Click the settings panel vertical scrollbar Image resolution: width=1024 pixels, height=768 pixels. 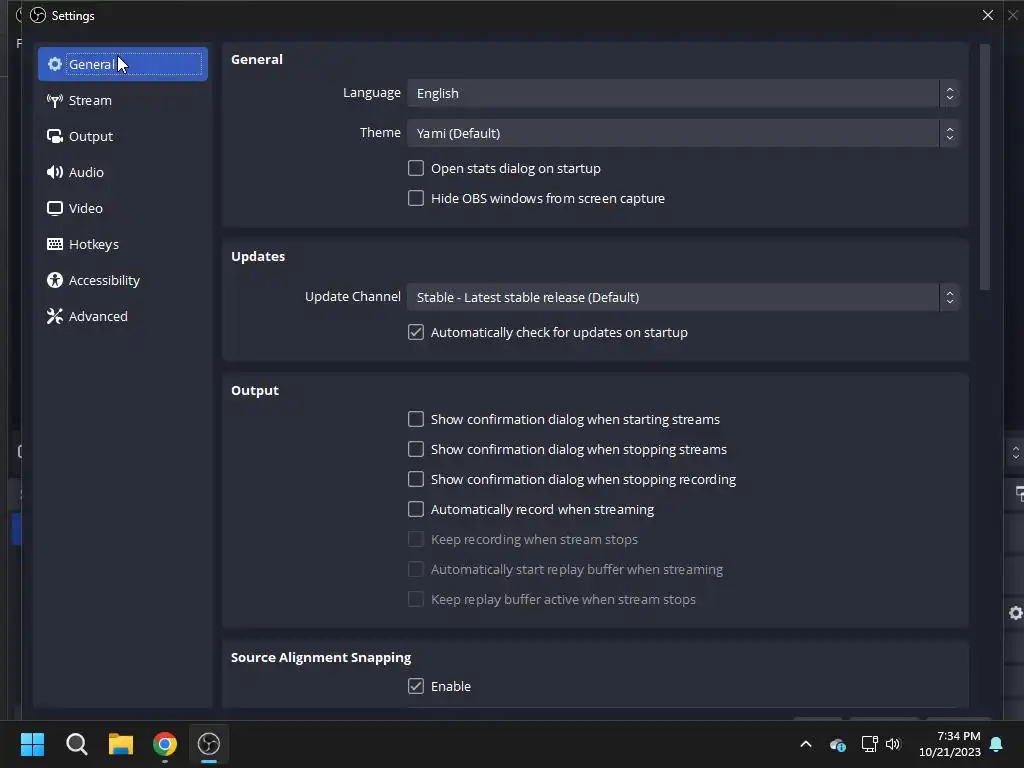[x=985, y=167]
